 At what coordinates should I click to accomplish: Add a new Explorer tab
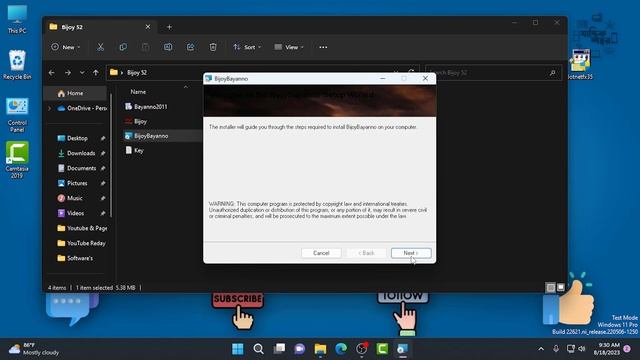pos(169,27)
